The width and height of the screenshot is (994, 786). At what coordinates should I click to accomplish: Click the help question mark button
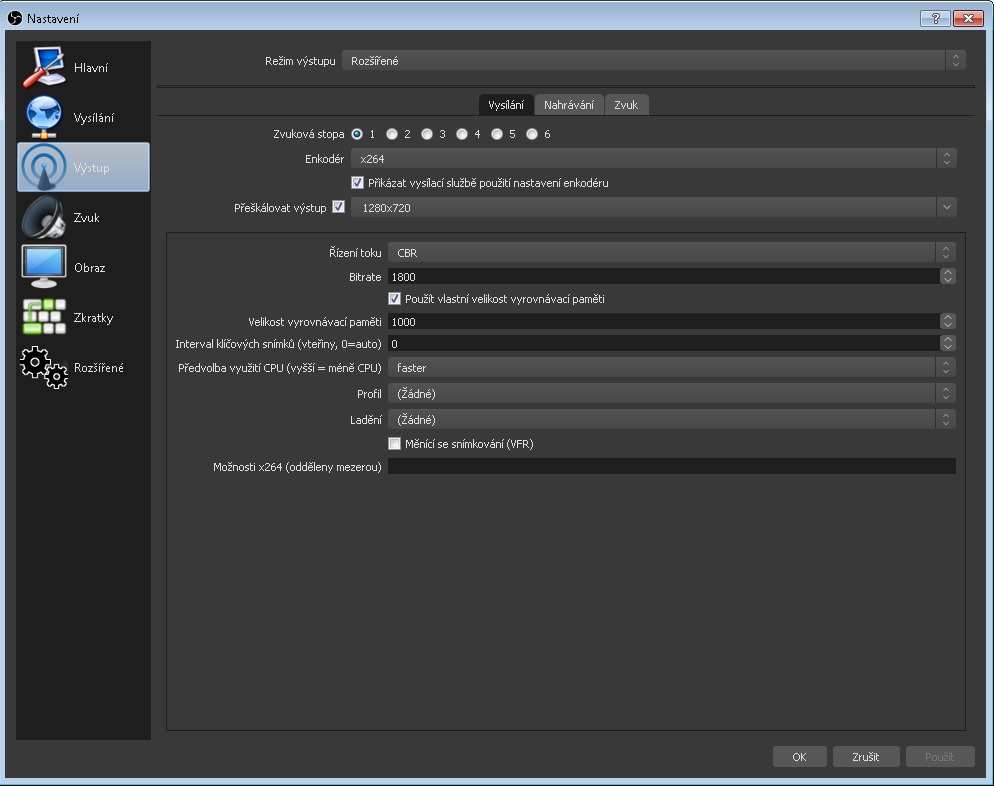click(x=935, y=18)
